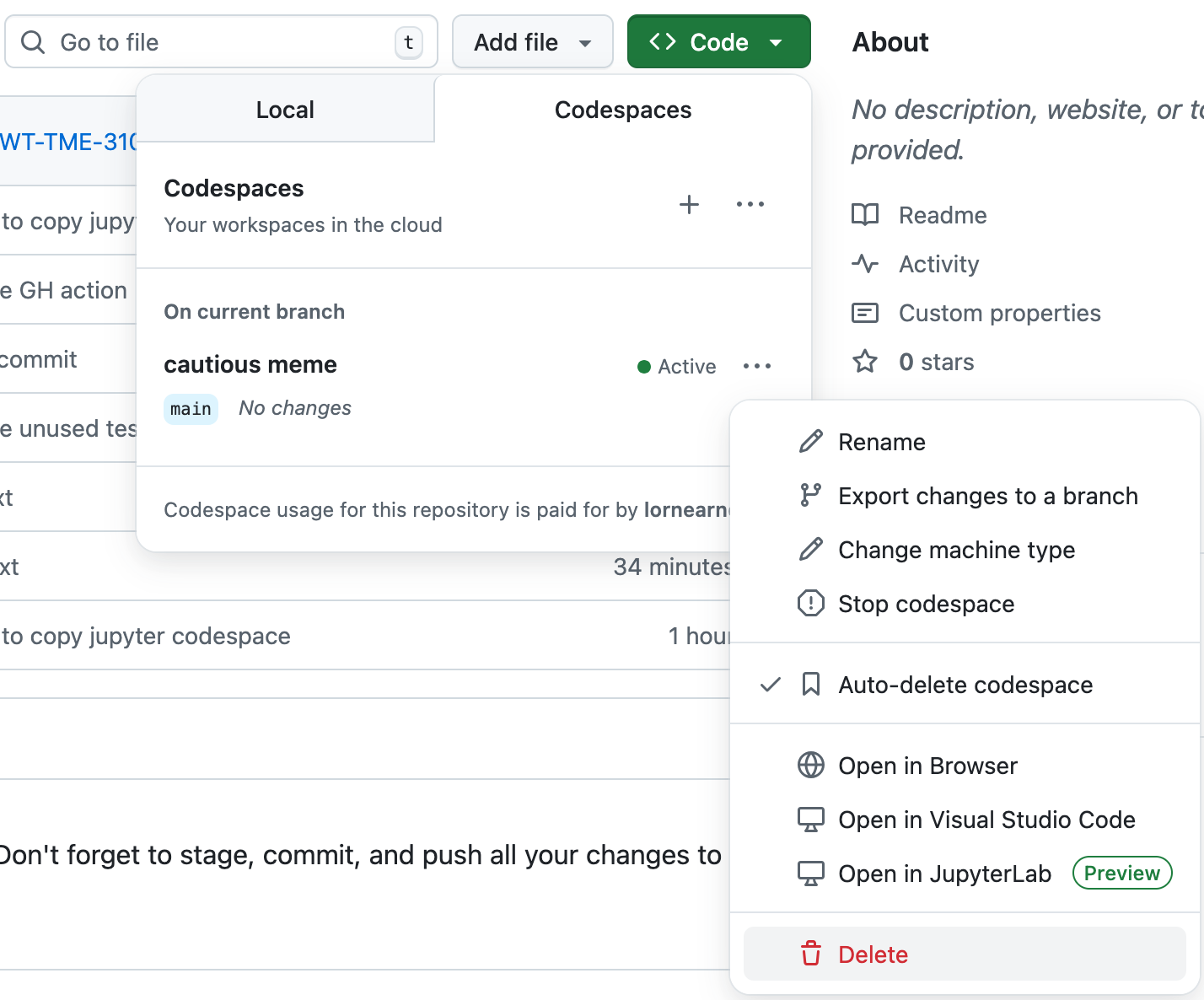Select the Codespaces tab
Screen dimensions: 1204x1000
click(x=622, y=110)
